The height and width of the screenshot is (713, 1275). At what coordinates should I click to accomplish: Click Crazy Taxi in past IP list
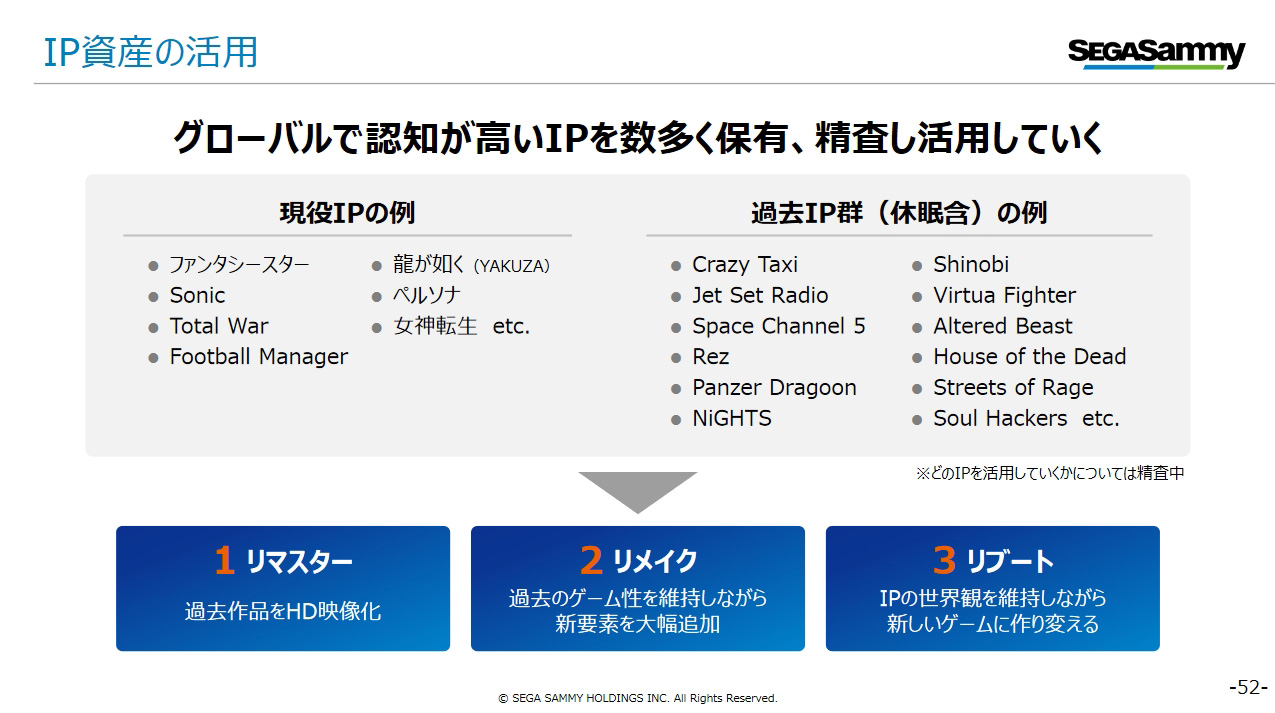[745, 265]
